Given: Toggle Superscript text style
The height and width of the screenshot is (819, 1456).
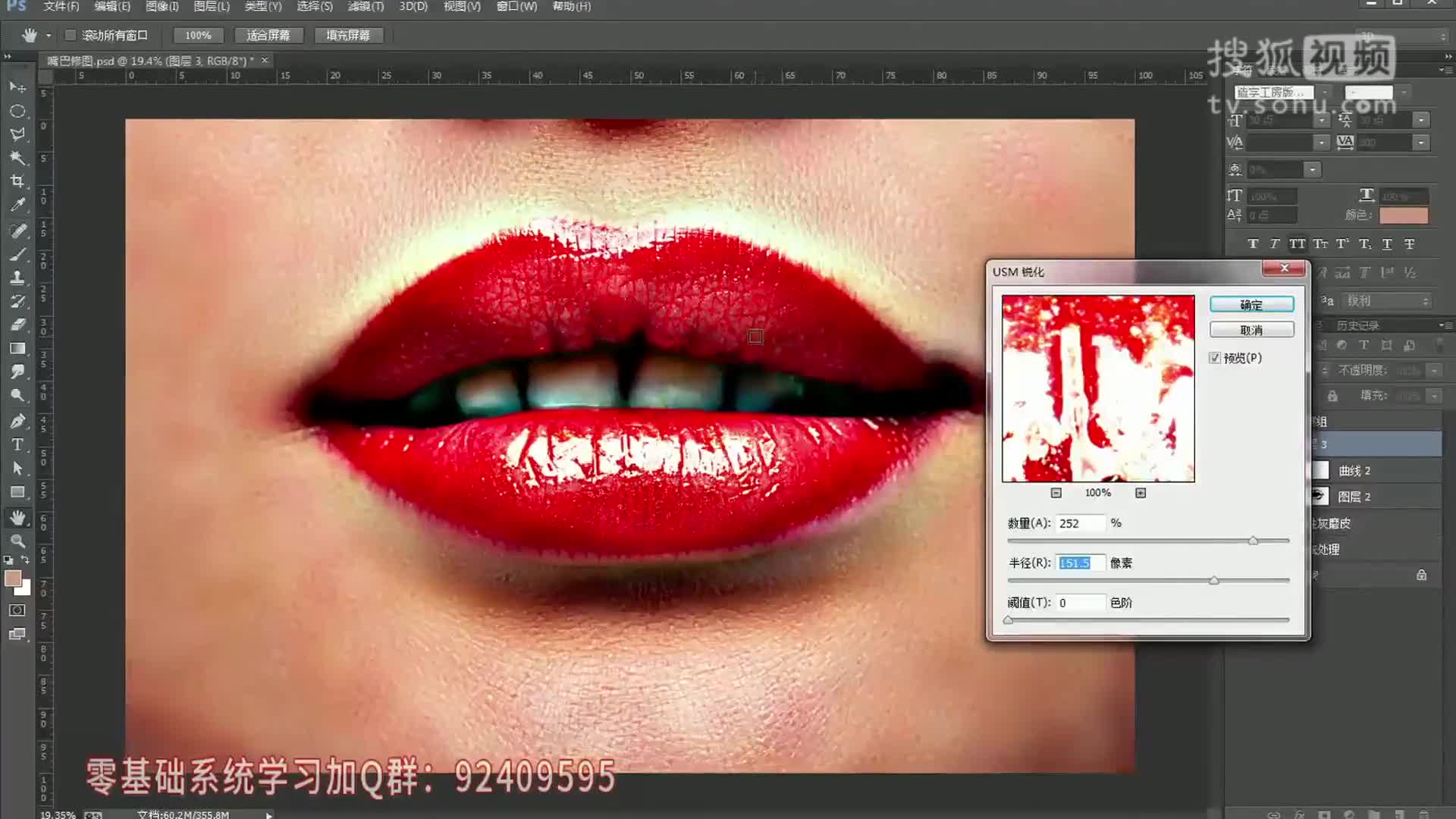Looking at the screenshot, I should pyautogui.click(x=1342, y=244).
